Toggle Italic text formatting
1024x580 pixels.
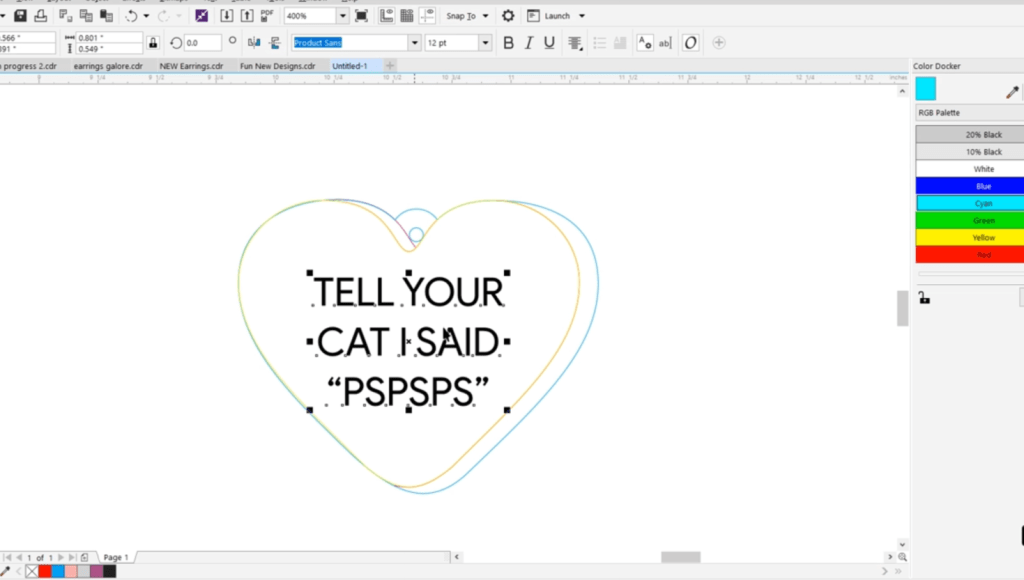pos(529,43)
